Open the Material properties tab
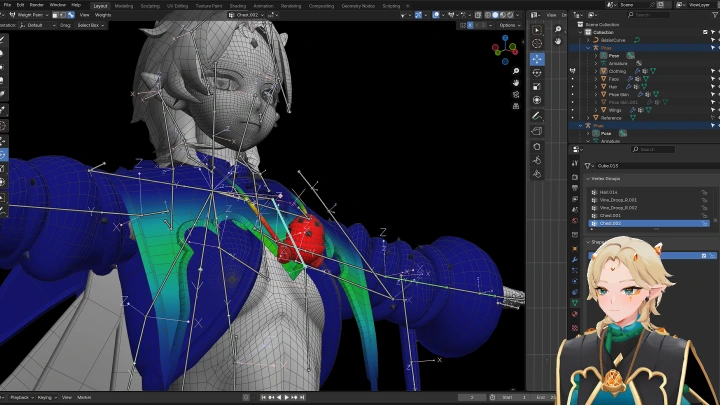The image size is (720, 405). (575, 315)
